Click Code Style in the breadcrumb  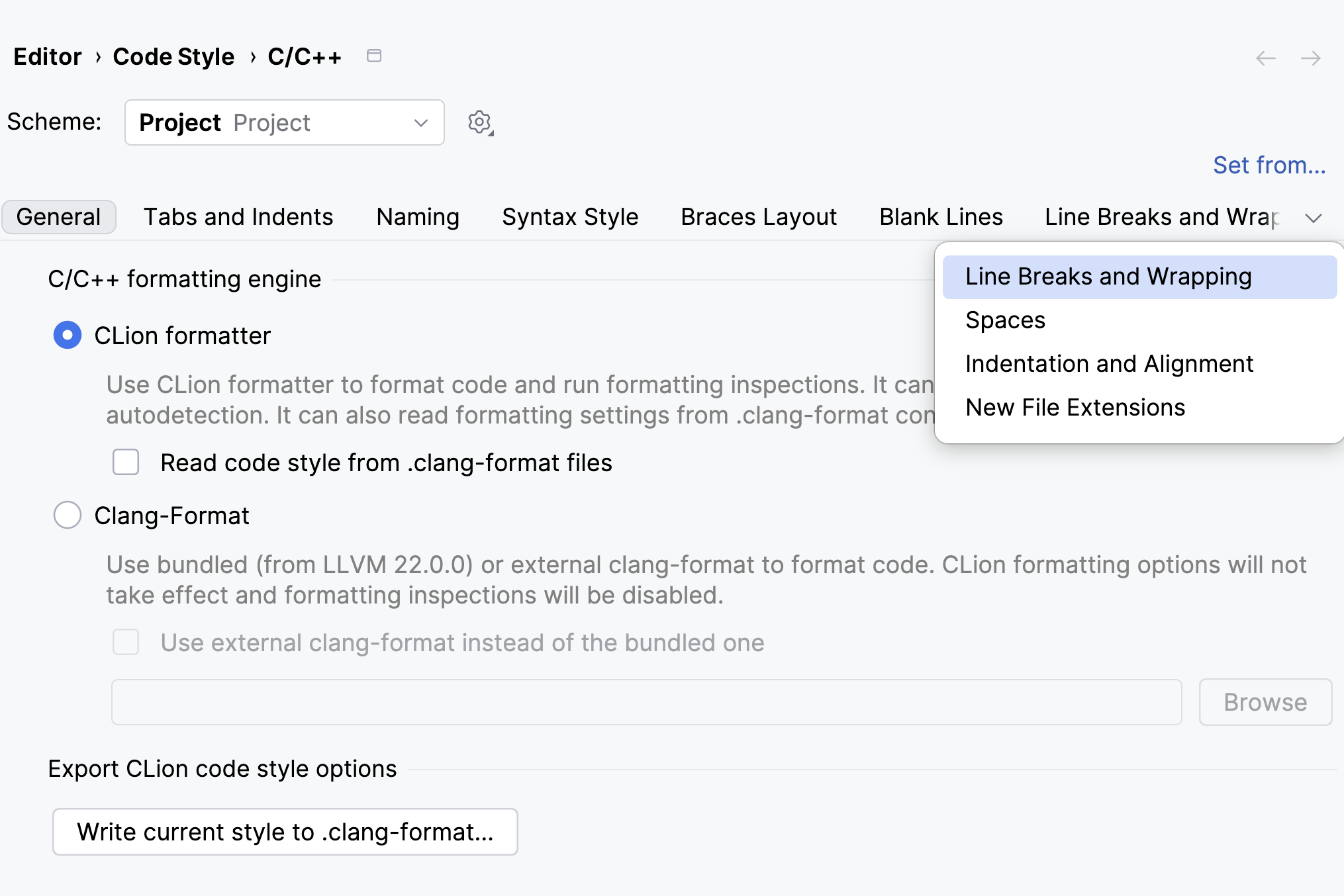pyautogui.click(x=173, y=57)
